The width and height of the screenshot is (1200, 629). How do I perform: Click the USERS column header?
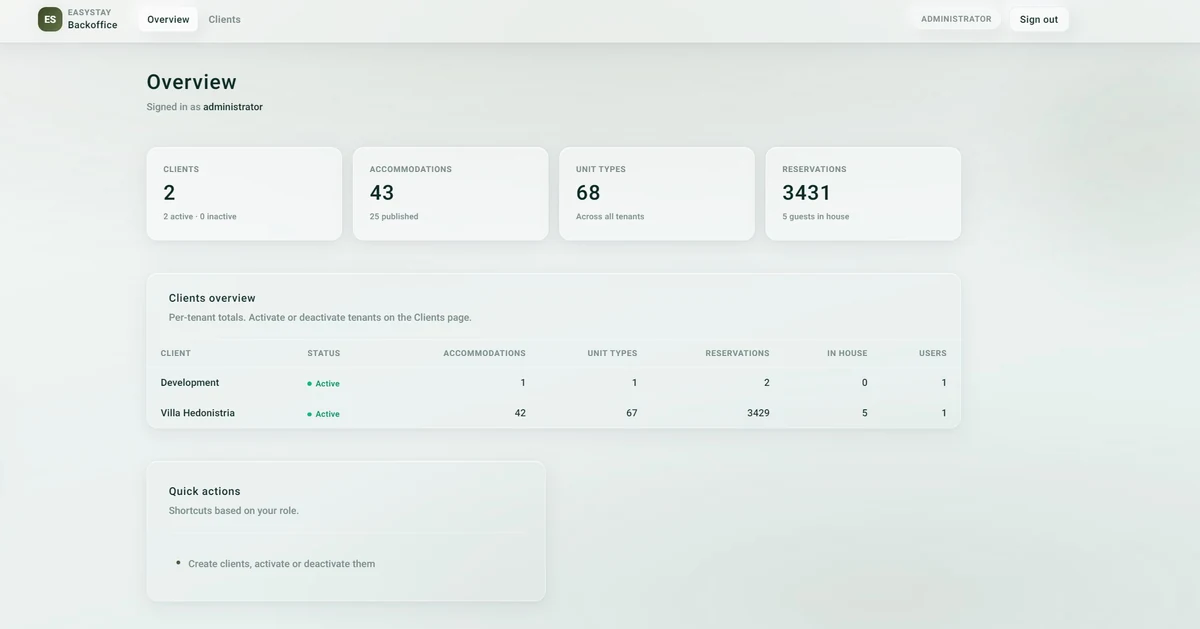coord(933,353)
